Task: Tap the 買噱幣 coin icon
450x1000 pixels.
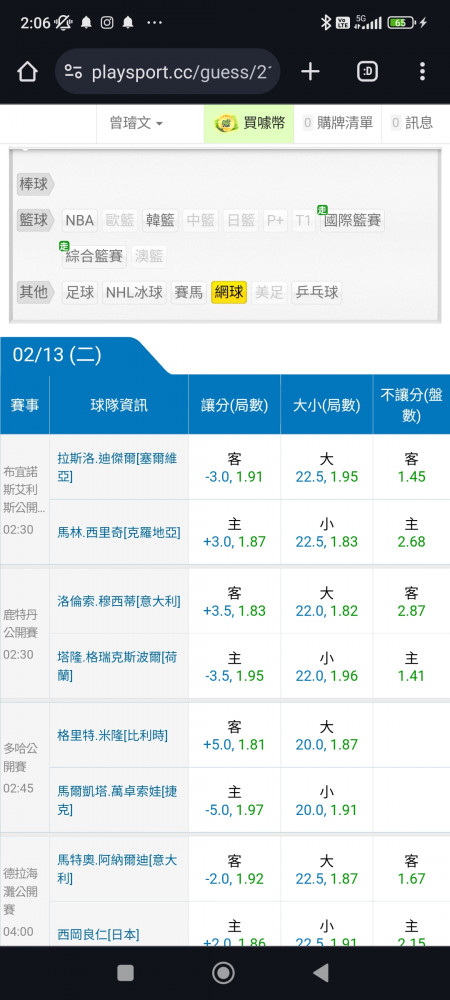Action: (226, 123)
